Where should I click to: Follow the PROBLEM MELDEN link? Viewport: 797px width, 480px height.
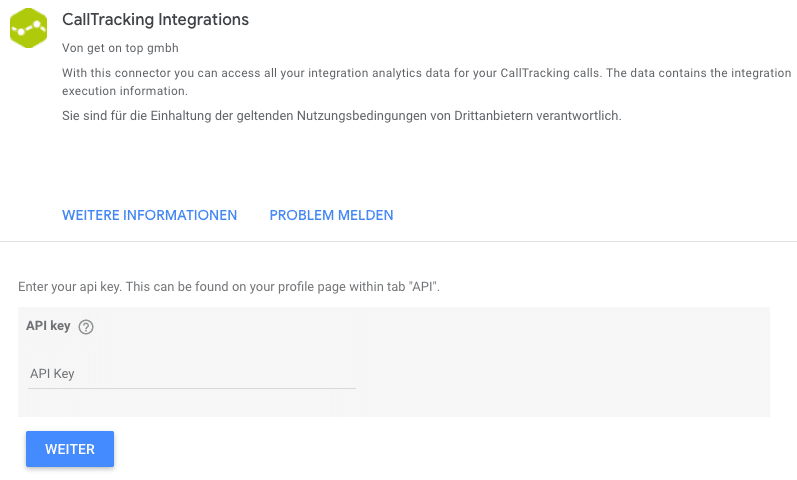(x=331, y=215)
